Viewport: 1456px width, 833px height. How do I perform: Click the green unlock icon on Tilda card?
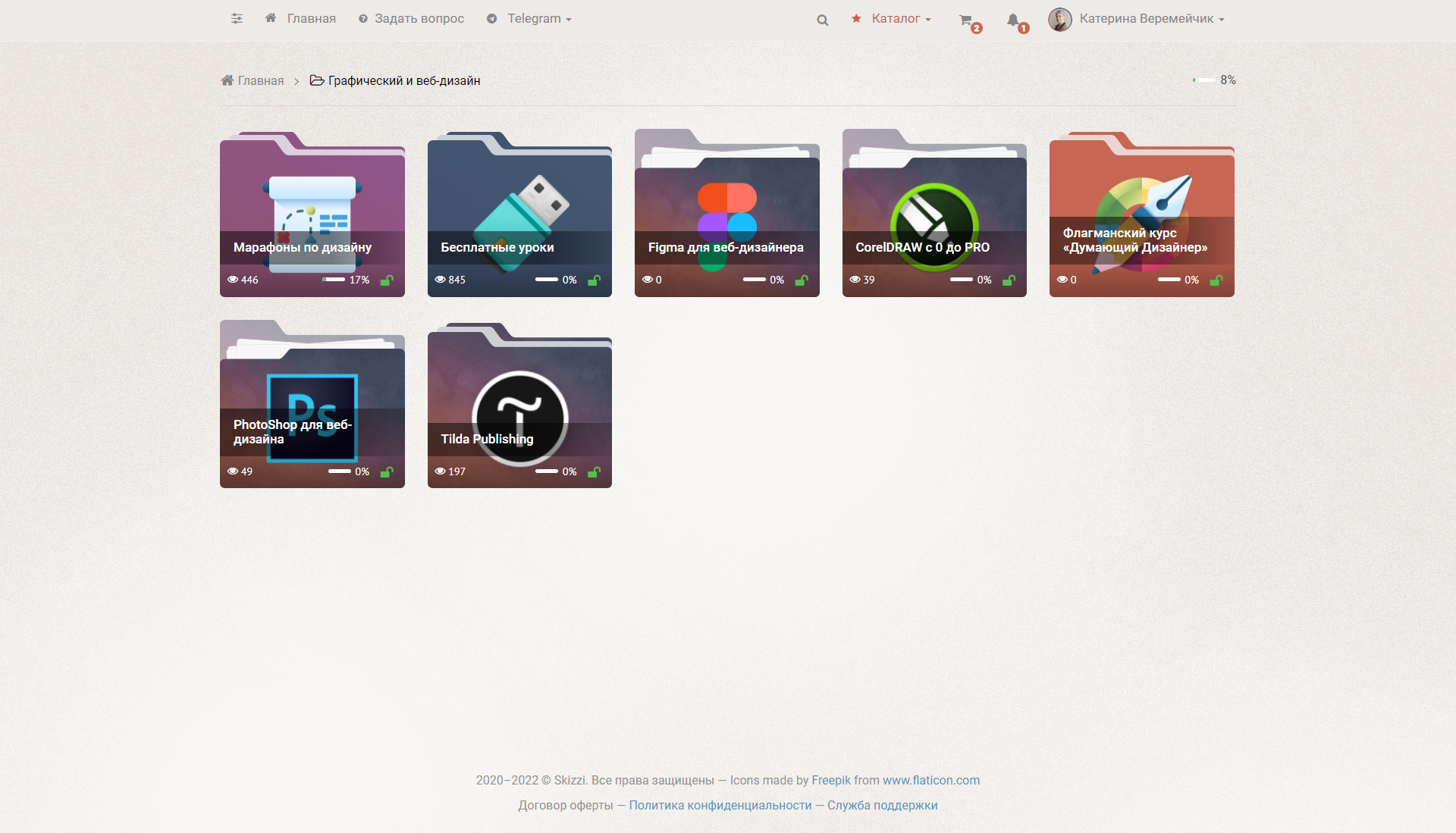pos(594,471)
